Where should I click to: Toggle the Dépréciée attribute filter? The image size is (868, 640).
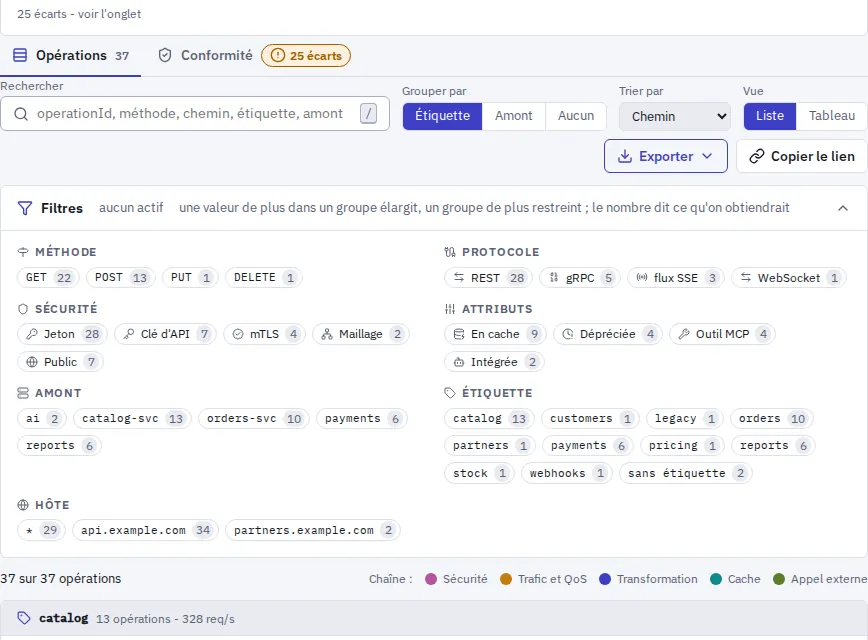608,334
